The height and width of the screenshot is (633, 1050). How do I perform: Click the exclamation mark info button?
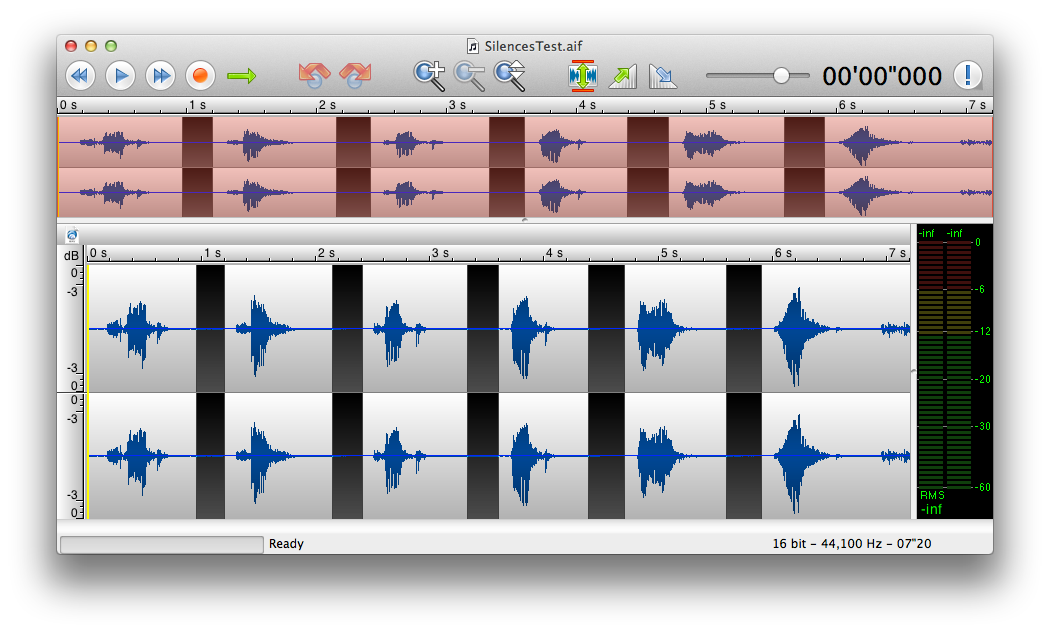coord(967,75)
